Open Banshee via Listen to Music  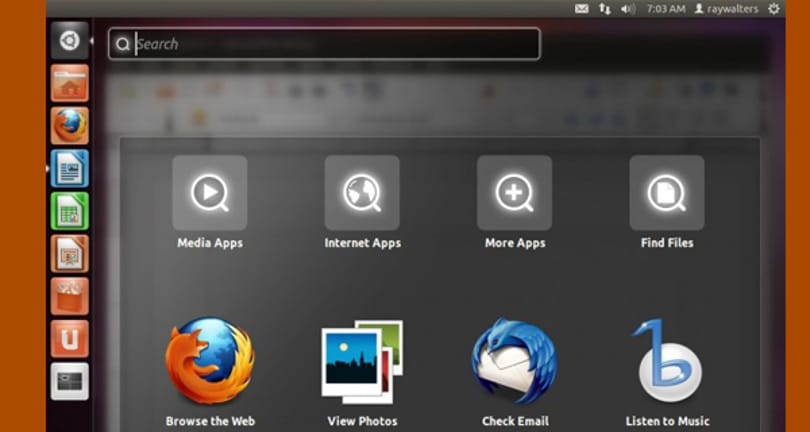[667, 360]
